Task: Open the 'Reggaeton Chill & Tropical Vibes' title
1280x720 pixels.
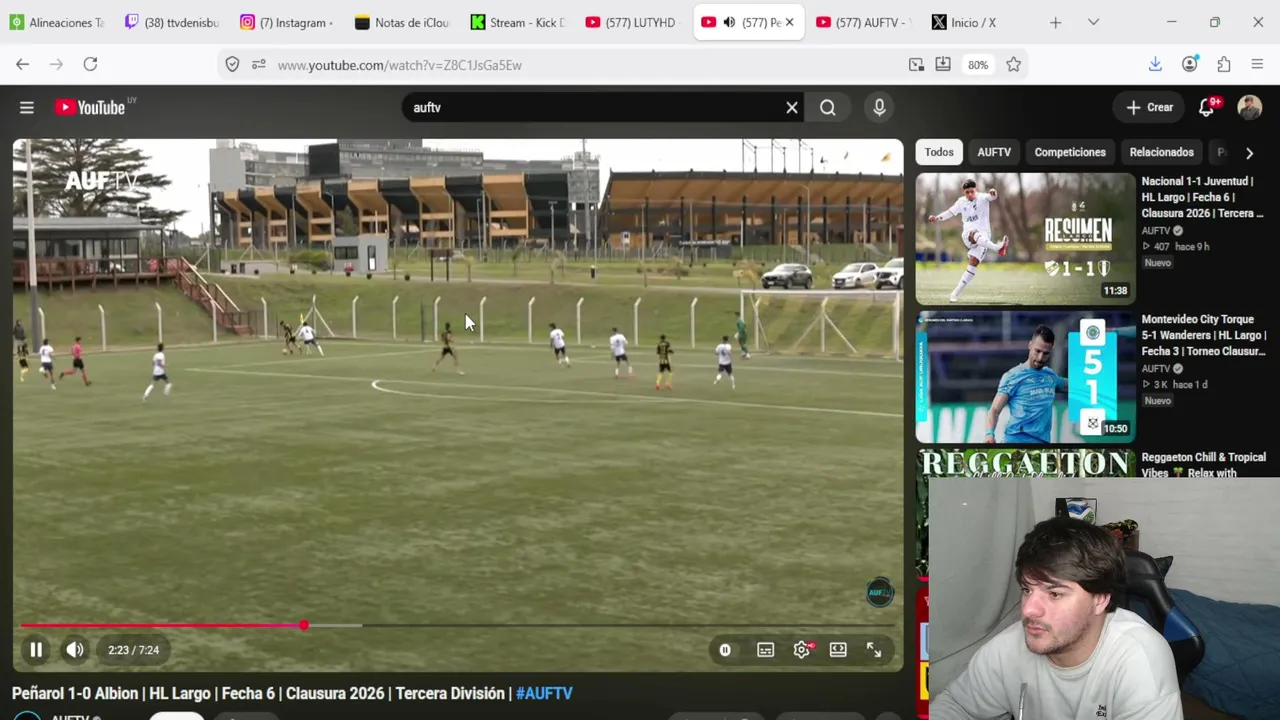Action: [1204, 465]
